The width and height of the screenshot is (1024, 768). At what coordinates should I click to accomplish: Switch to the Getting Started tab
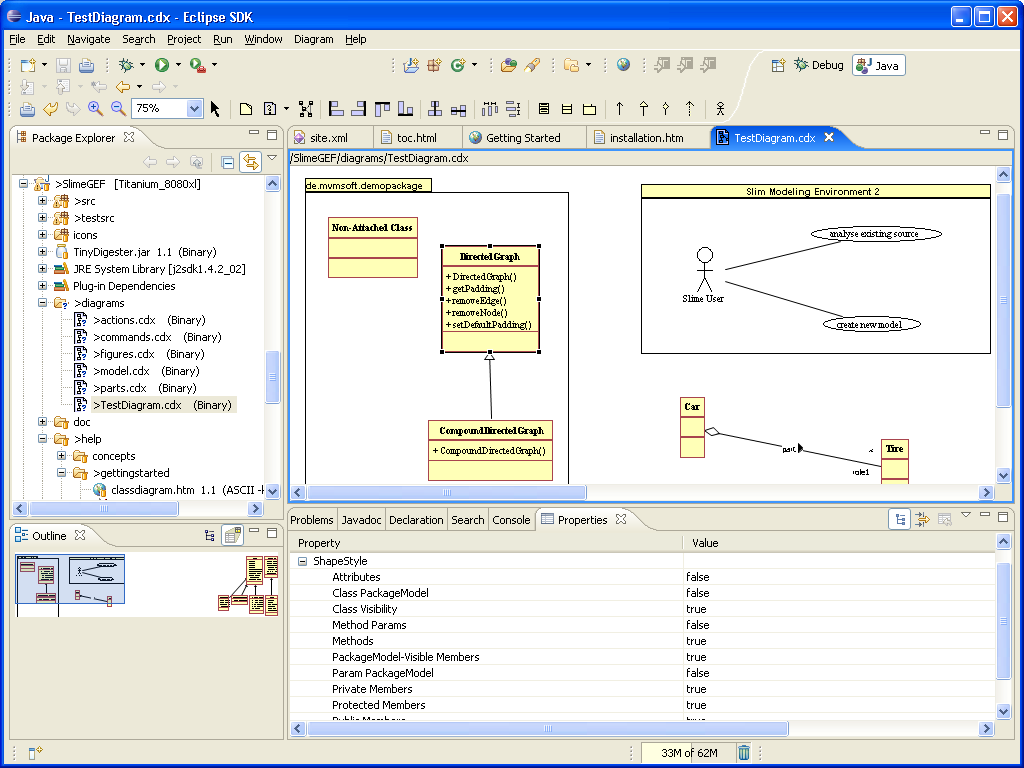pyautogui.click(x=522, y=138)
